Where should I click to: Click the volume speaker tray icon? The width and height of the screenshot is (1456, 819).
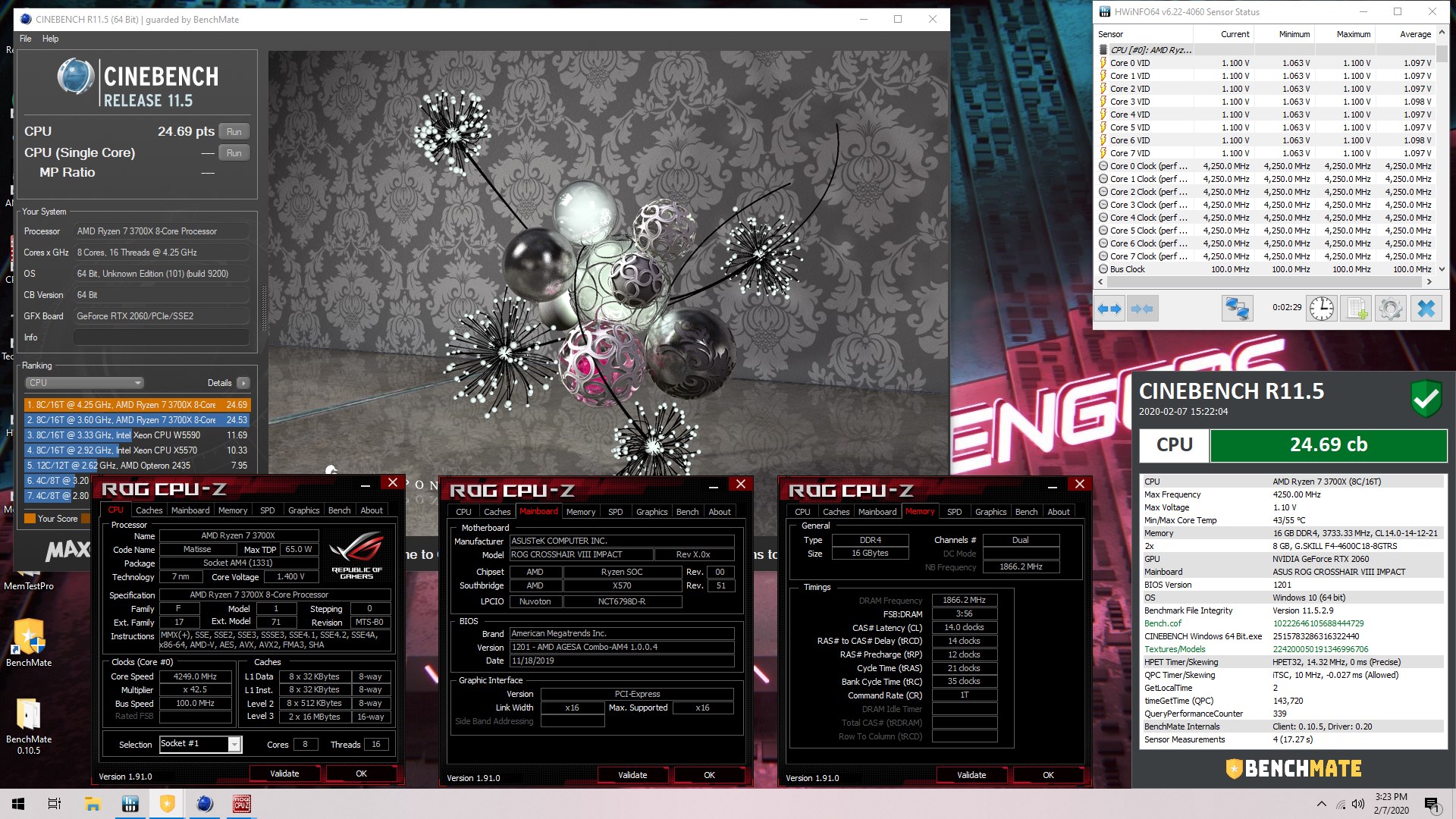tap(1358, 804)
